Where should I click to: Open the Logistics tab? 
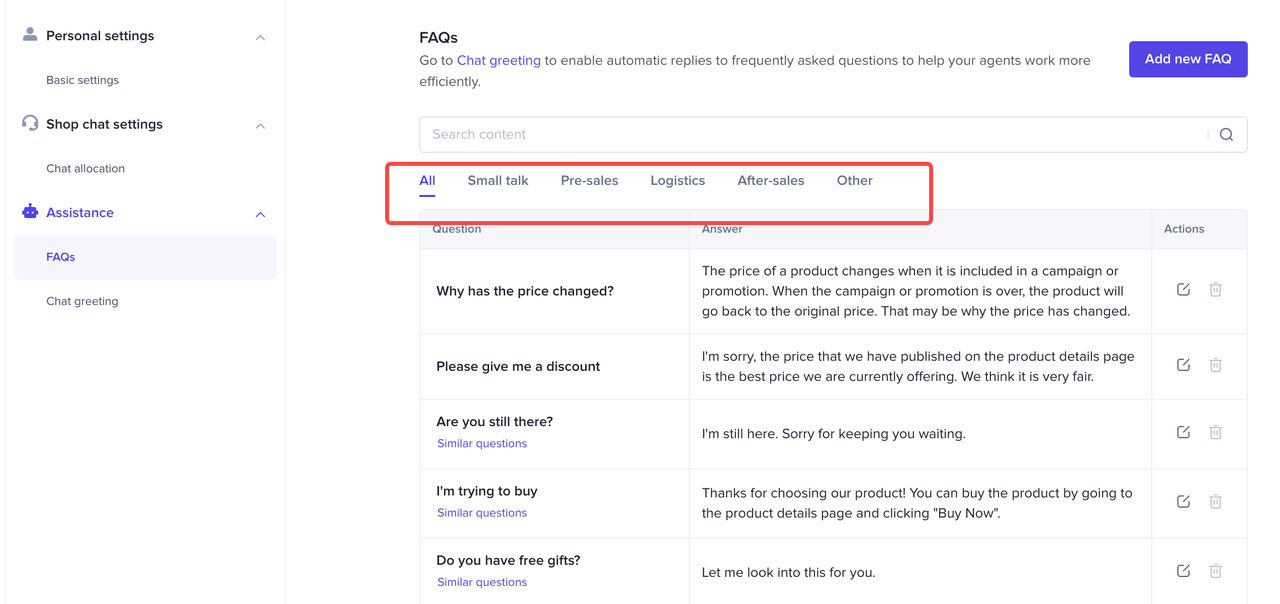coord(677,181)
